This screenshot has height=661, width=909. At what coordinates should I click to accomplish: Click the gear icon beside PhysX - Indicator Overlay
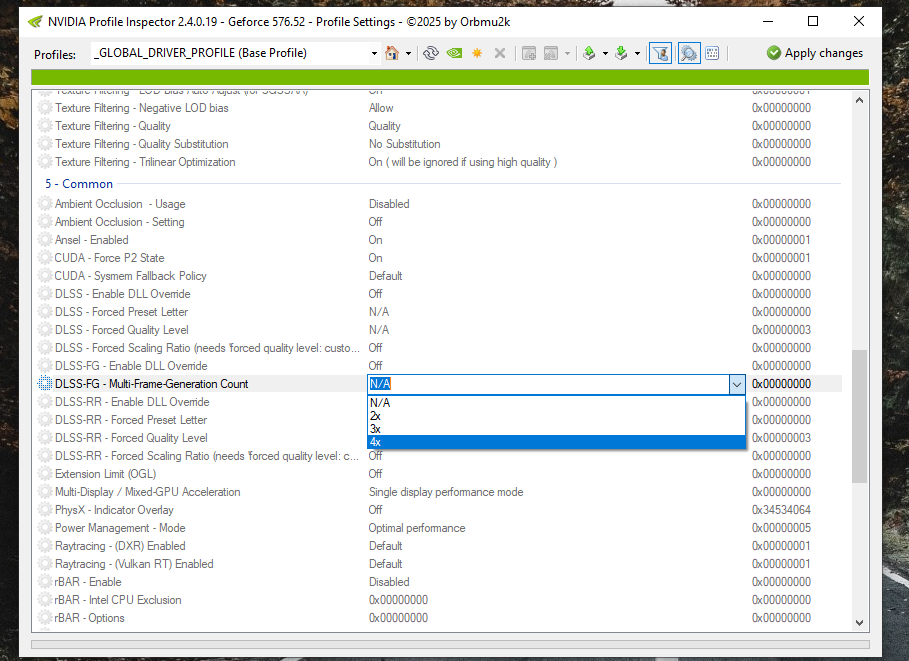coord(45,510)
